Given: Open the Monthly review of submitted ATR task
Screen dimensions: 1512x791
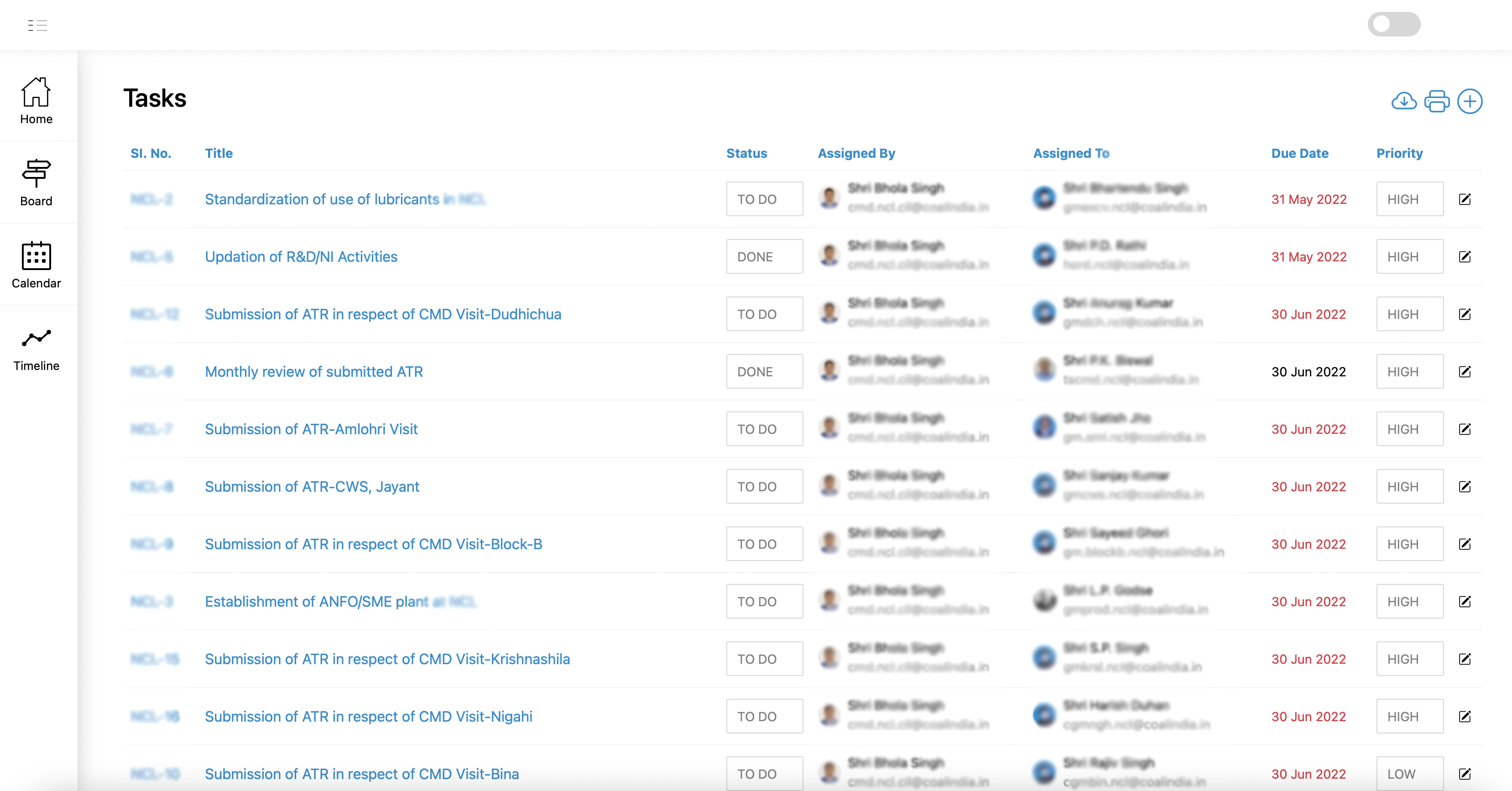Looking at the screenshot, I should pyautogui.click(x=313, y=371).
